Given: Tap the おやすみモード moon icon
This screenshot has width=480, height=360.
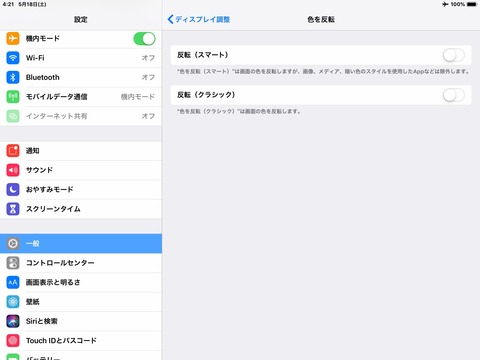Looking at the screenshot, I should [x=13, y=189].
